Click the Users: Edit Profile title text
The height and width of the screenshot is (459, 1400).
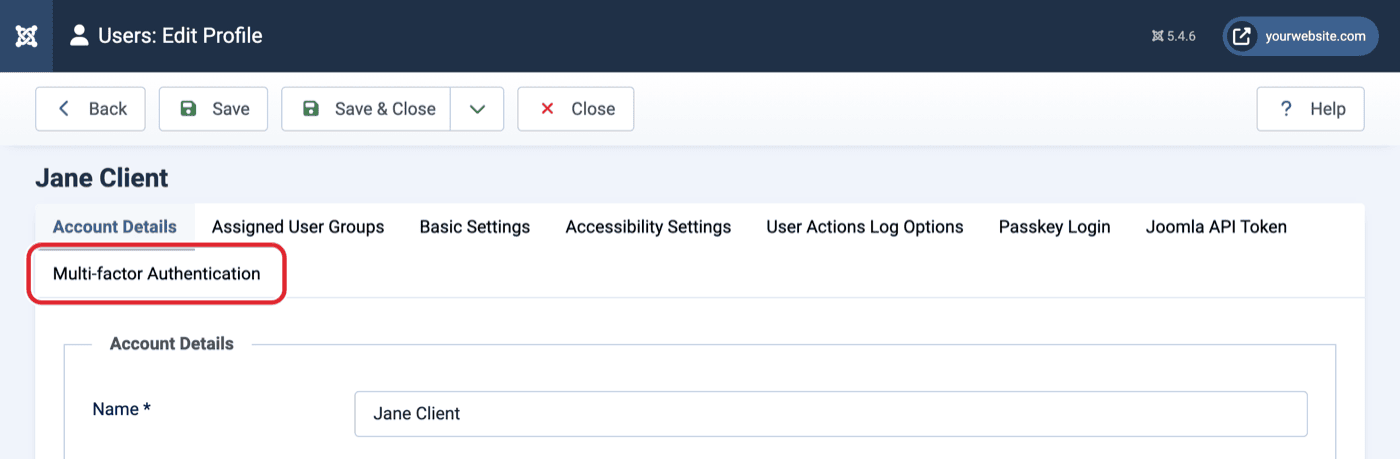[x=180, y=36]
